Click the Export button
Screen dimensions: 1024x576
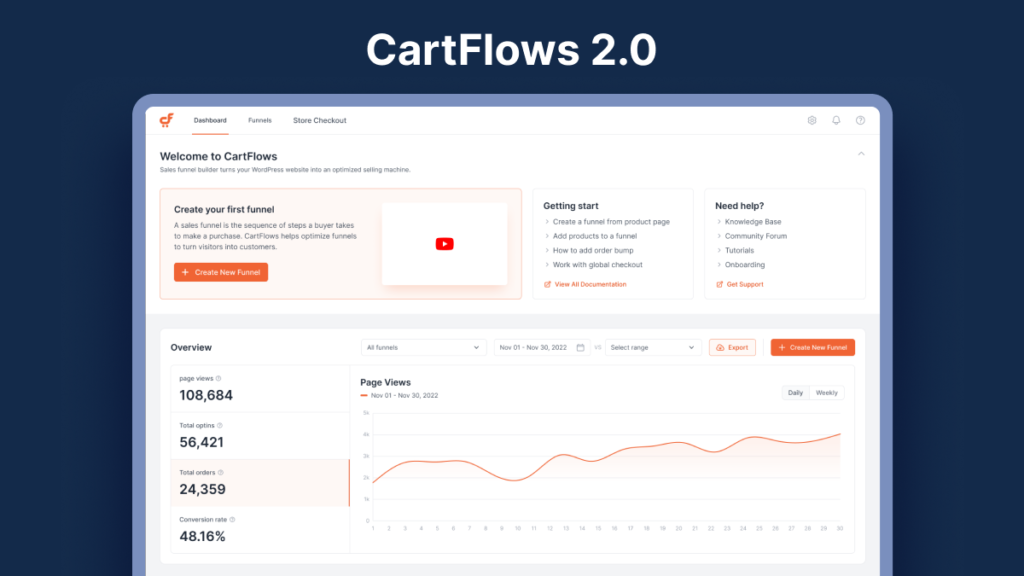pos(732,347)
